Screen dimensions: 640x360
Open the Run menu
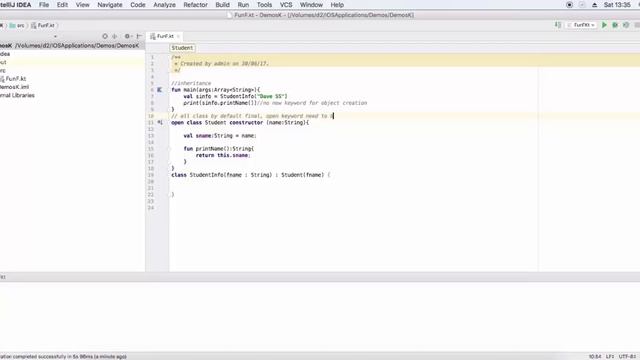243,5
